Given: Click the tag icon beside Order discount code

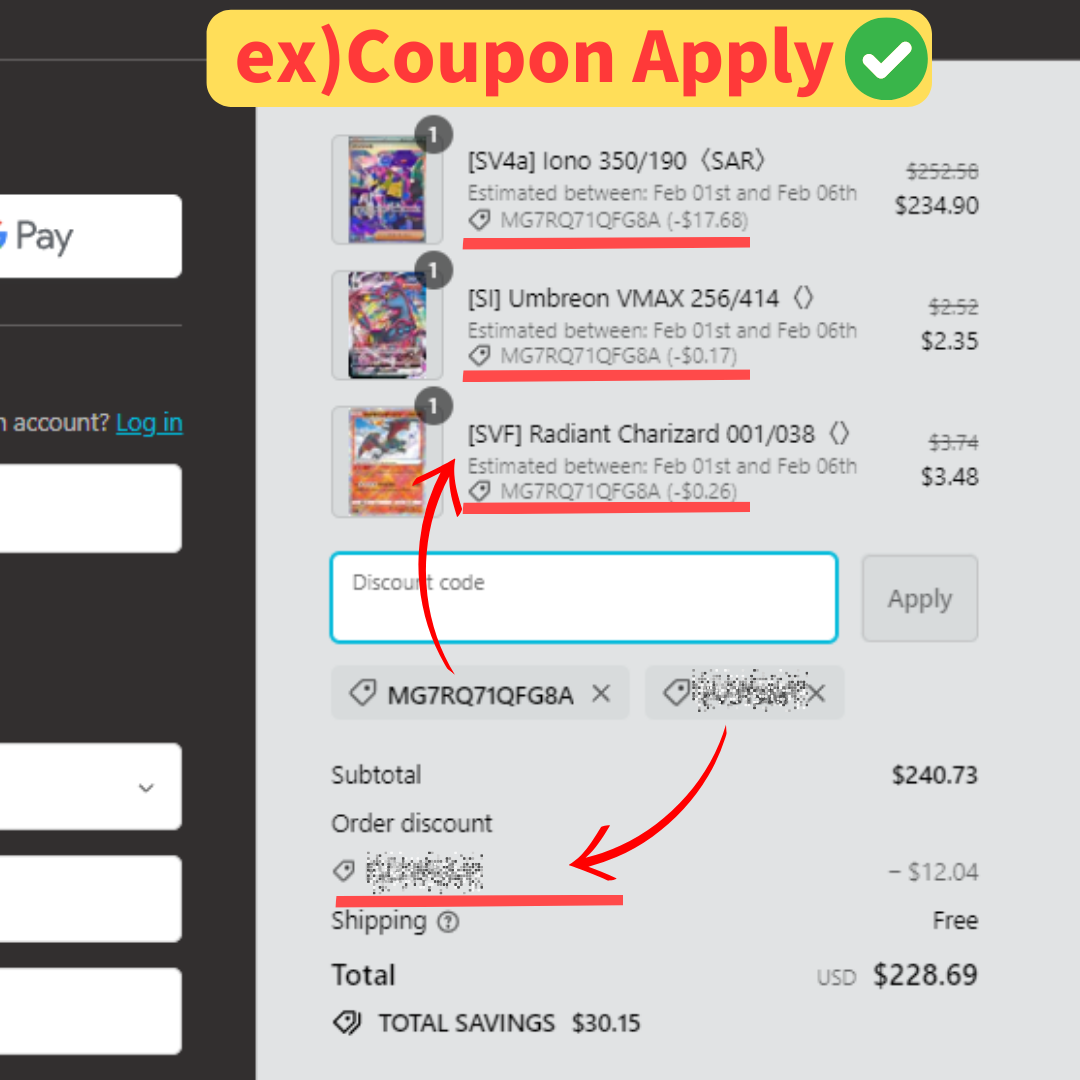Looking at the screenshot, I should coord(344,871).
